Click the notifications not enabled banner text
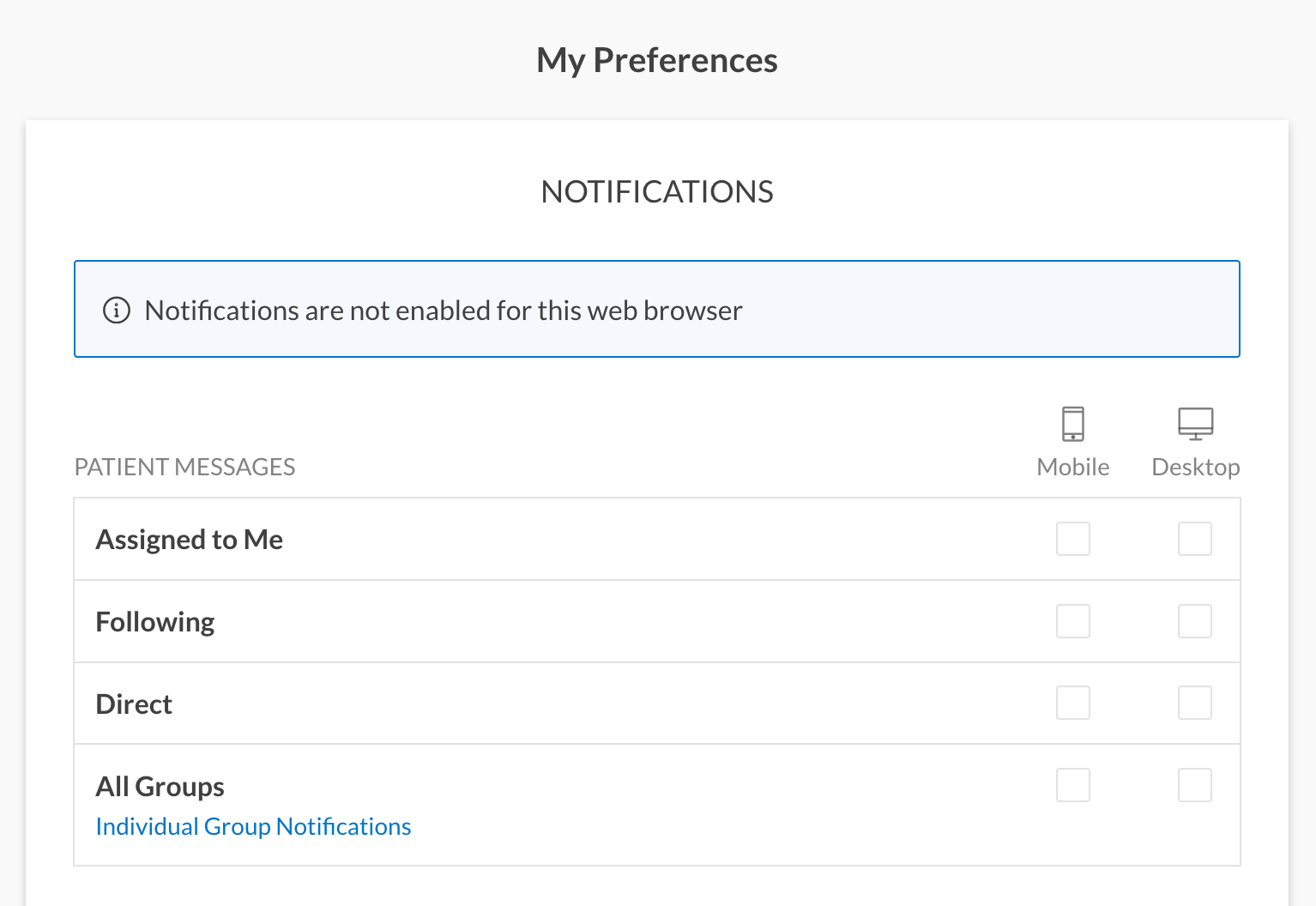 [x=444, y=311]
